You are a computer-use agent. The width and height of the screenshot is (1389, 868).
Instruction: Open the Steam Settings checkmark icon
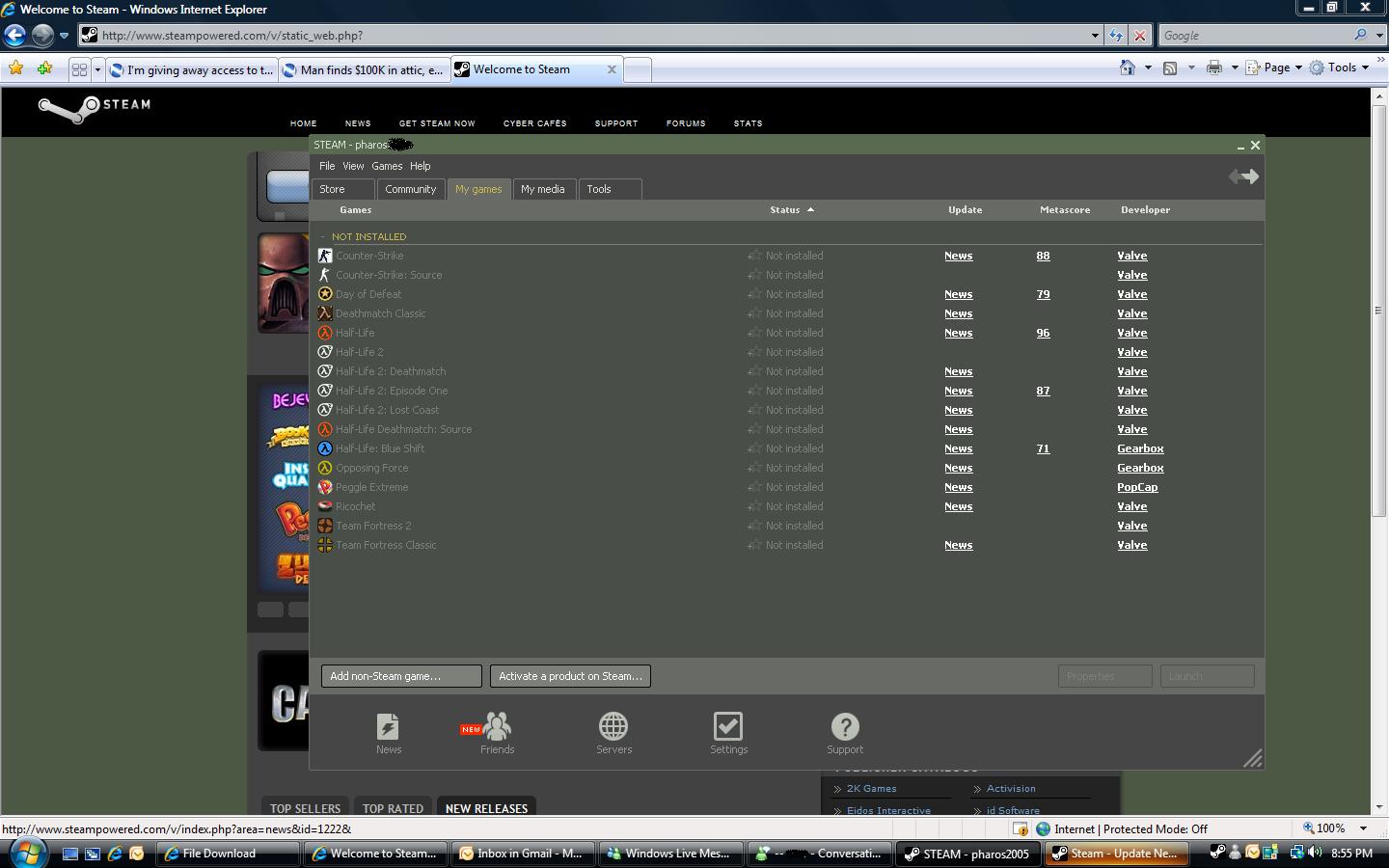pyautogui.click(x=728, y=726)
